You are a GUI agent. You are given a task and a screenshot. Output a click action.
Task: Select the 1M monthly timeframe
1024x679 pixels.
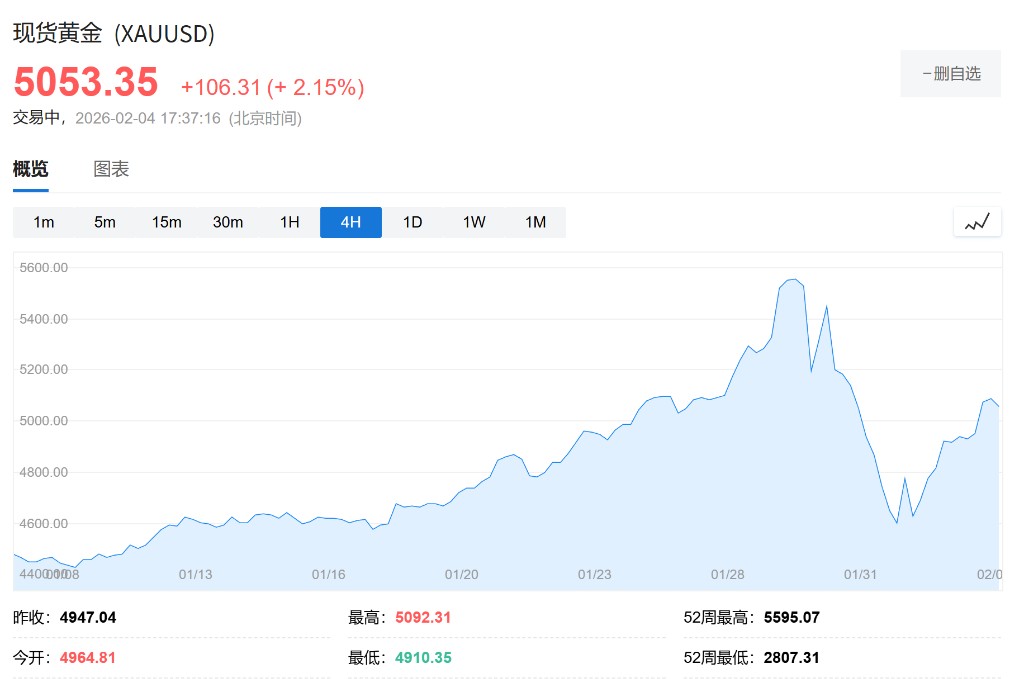tap(536, 222)
